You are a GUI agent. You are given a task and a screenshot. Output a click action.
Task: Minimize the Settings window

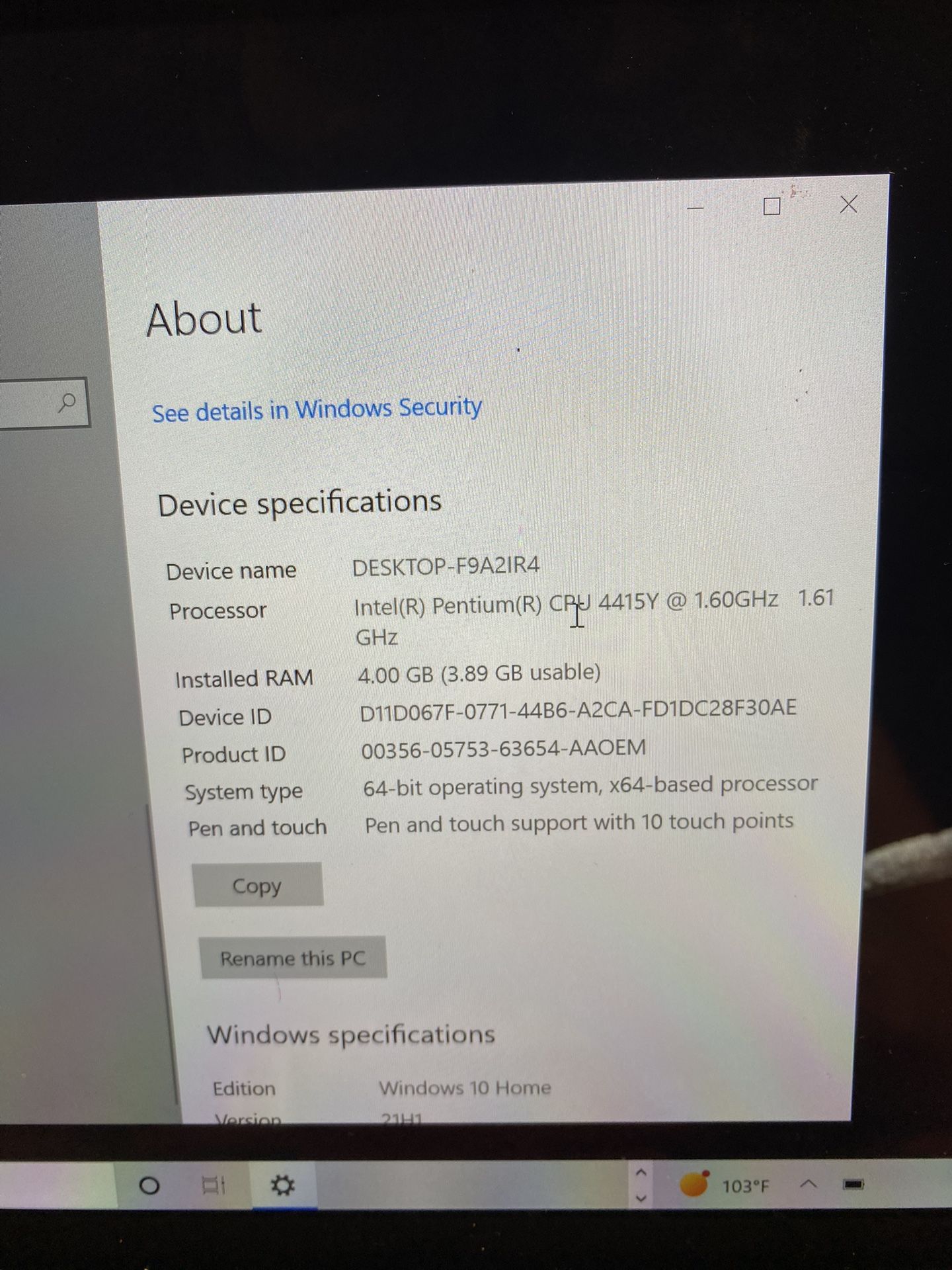pos(695,208)
